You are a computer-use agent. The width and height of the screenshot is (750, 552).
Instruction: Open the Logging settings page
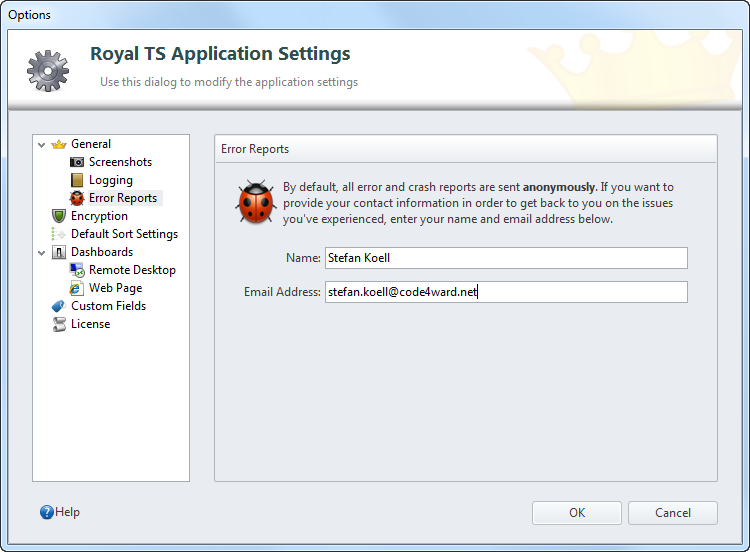point(111,180)
